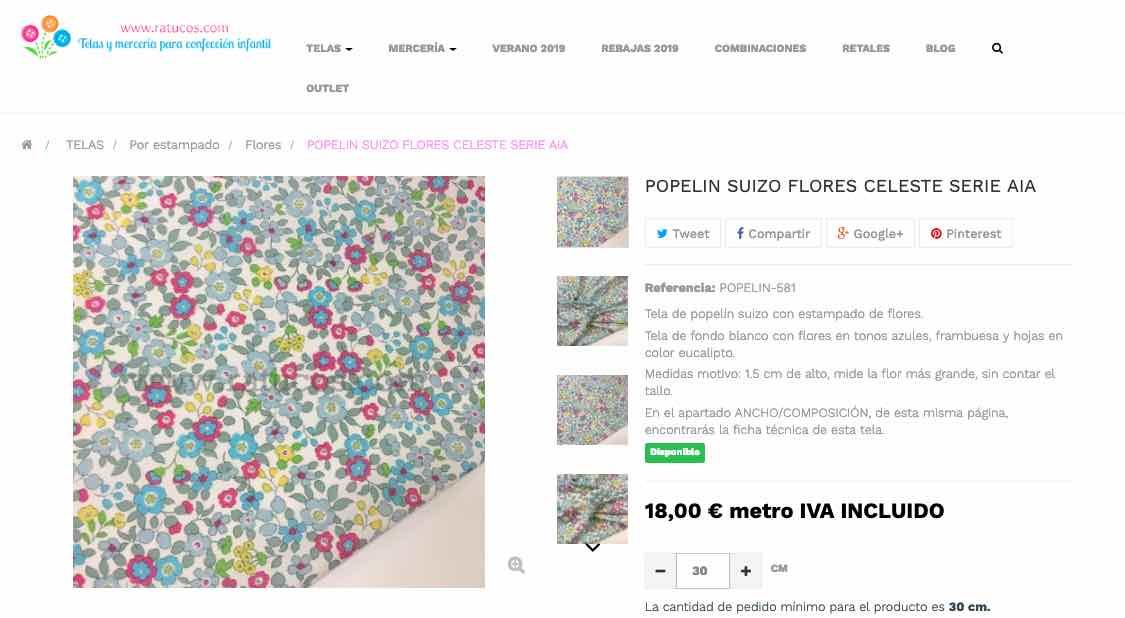The width and height of the screenshot is (1125, 618).
Task: Increase quantity with the plus button
Action: click(x=745, y=571)
